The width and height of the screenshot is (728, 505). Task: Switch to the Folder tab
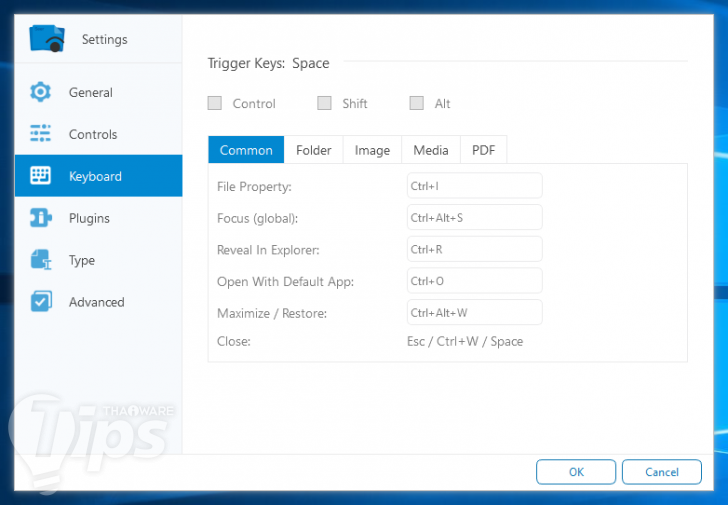313,150
